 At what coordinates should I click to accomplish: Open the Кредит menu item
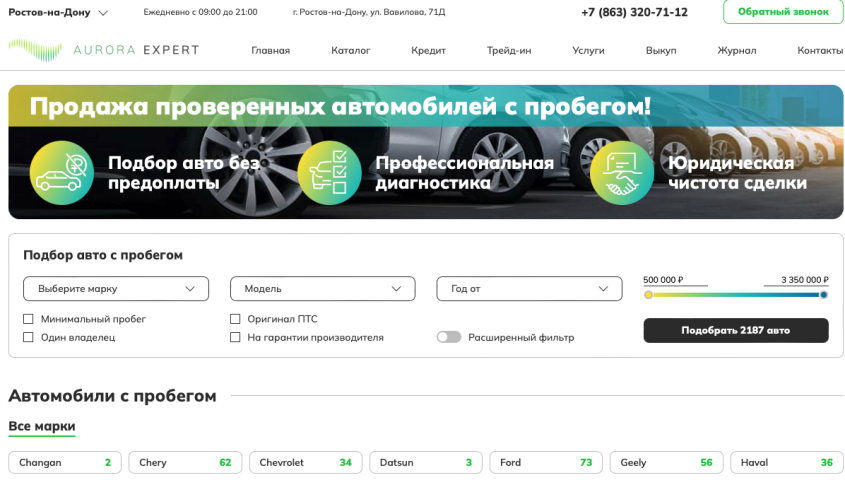428,51
